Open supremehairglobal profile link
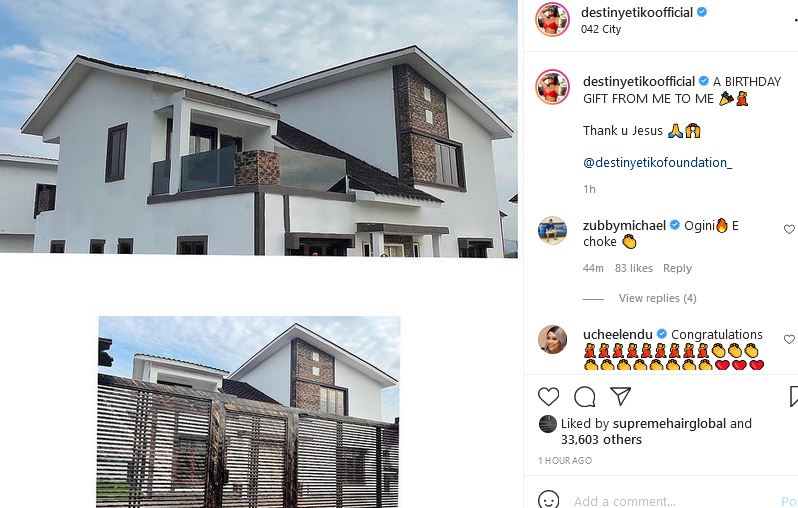 669,424
